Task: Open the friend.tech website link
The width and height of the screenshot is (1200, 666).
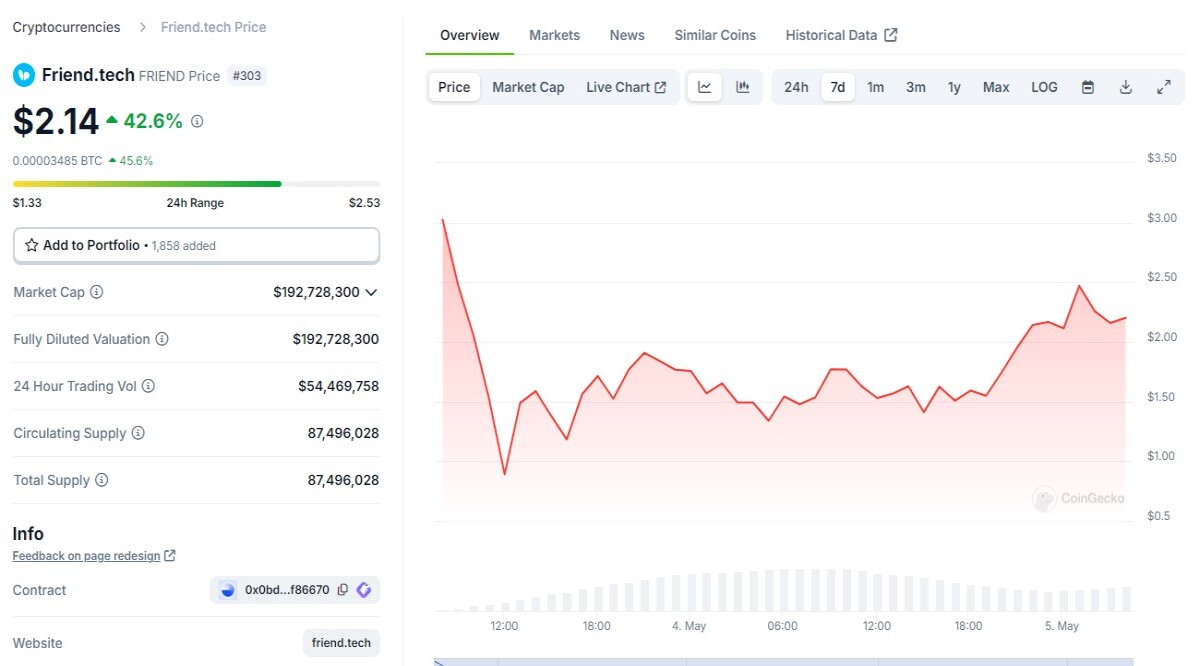Action: [341, 643]
